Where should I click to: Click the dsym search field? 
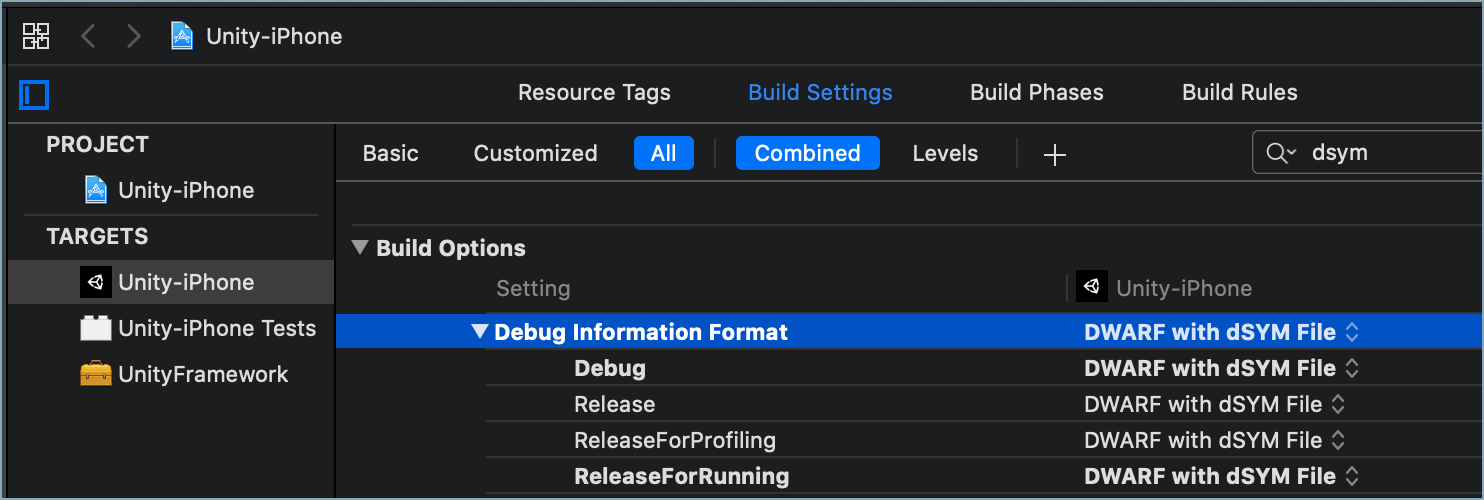[x=1390, y=153]
